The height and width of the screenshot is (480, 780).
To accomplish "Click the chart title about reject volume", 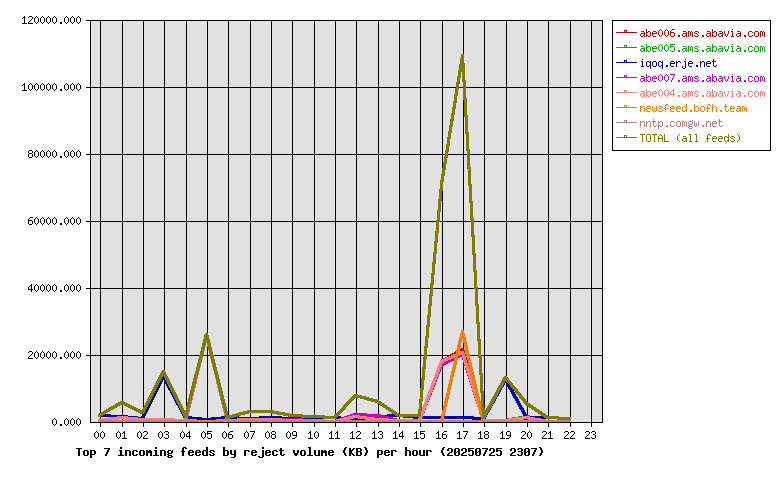I will coord(309,452).
